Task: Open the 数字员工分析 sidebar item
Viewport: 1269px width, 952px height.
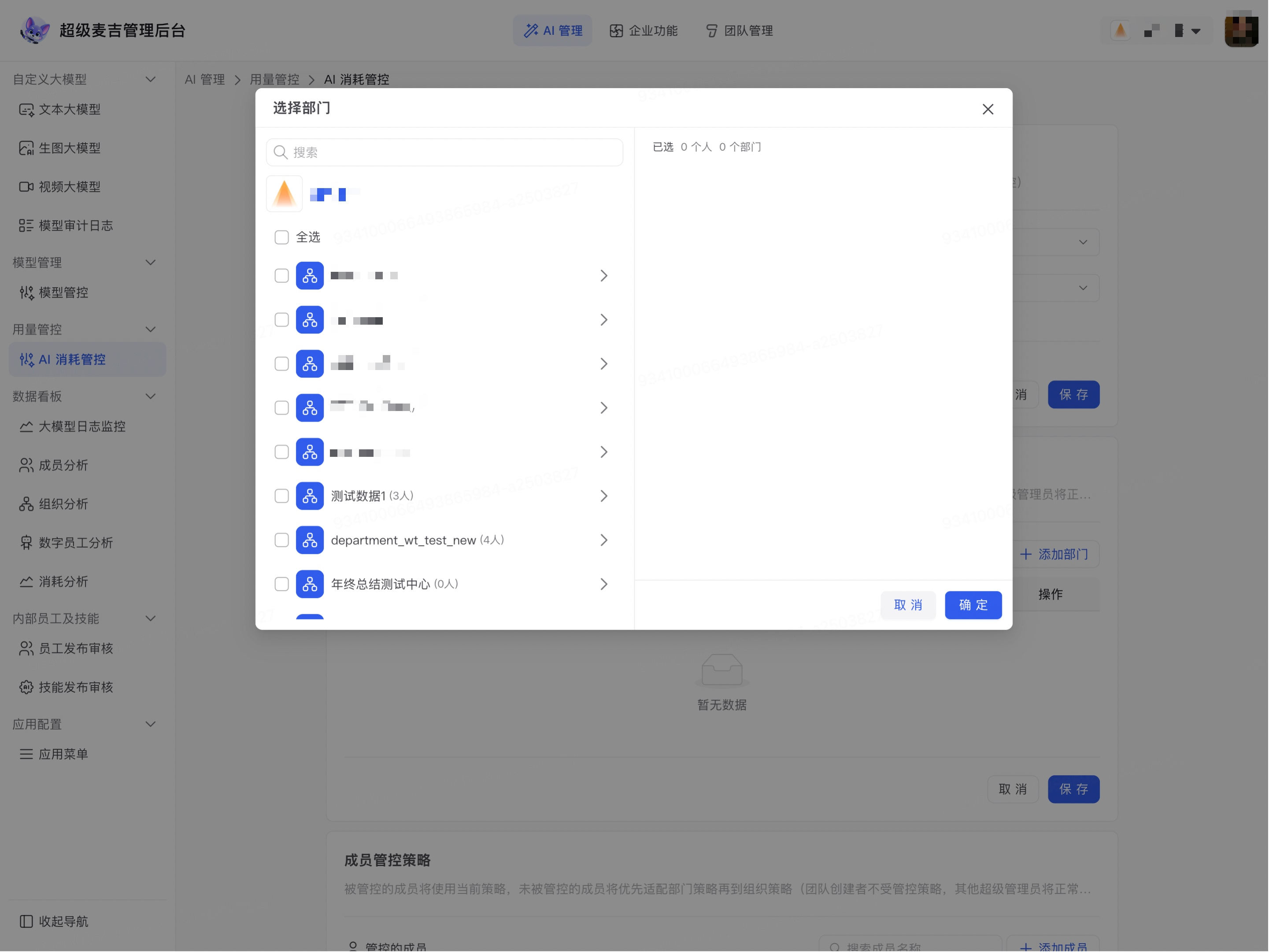Action: click(x=87, y=543)
